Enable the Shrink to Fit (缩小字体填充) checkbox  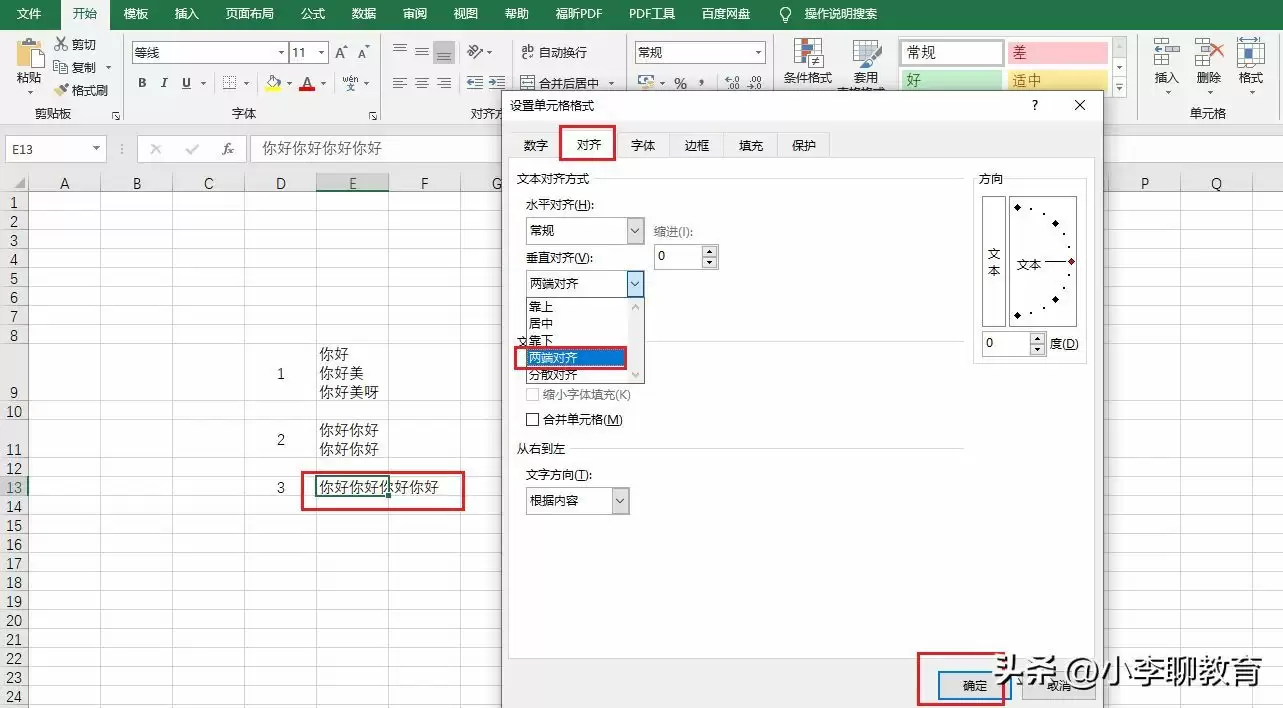point(530,394)
